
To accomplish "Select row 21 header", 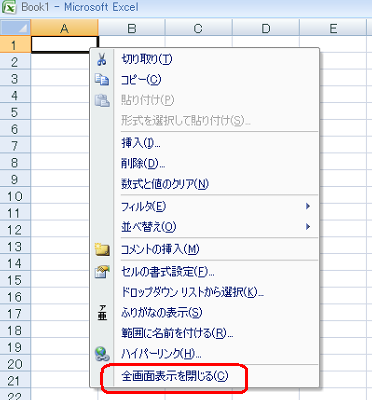I will (x=15, y=380).
